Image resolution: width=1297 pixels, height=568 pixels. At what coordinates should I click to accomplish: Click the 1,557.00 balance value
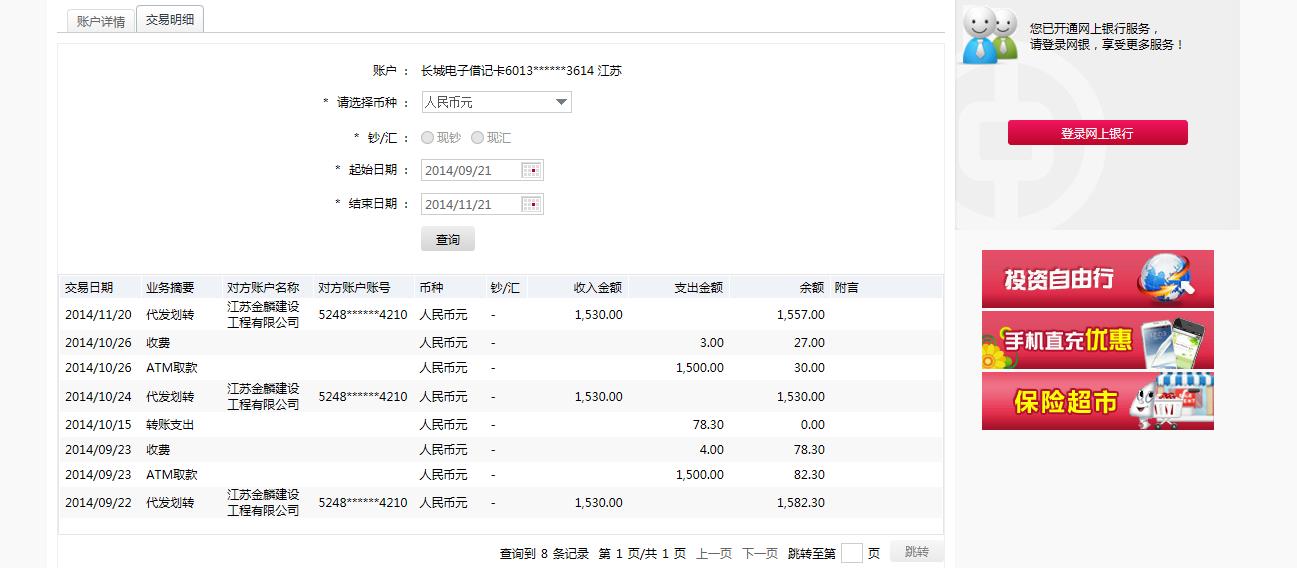pos(801,314)
